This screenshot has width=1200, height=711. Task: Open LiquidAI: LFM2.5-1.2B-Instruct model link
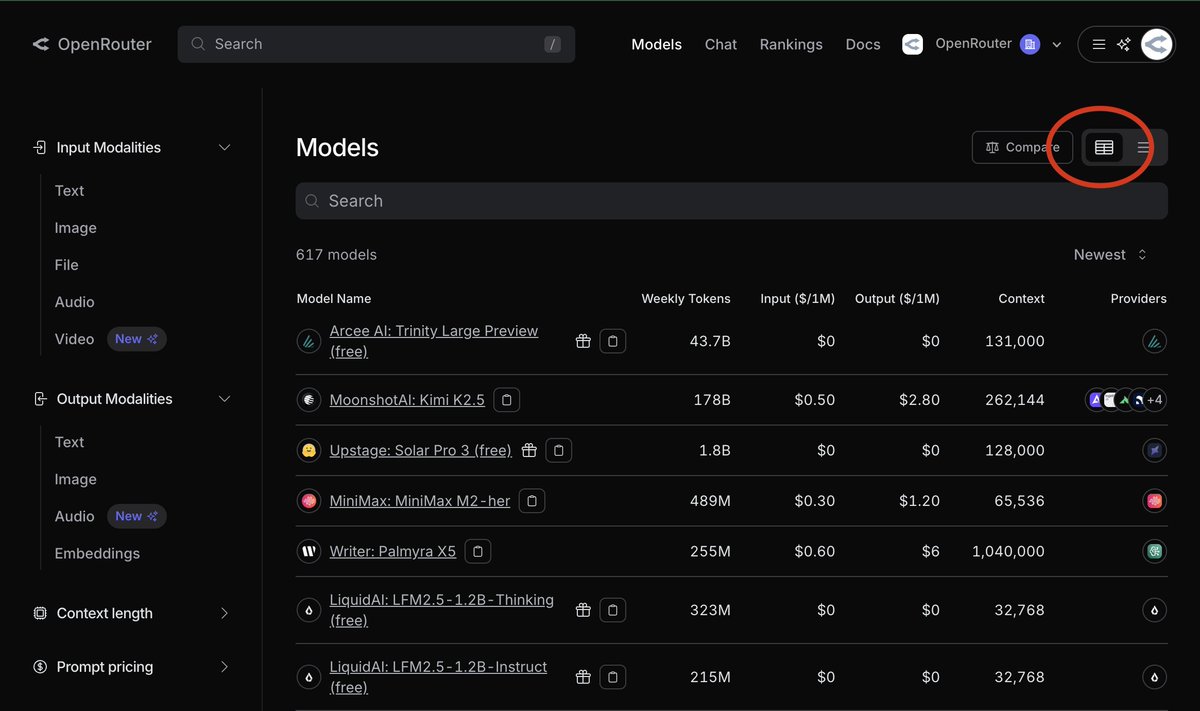click(x=438, y=677)
